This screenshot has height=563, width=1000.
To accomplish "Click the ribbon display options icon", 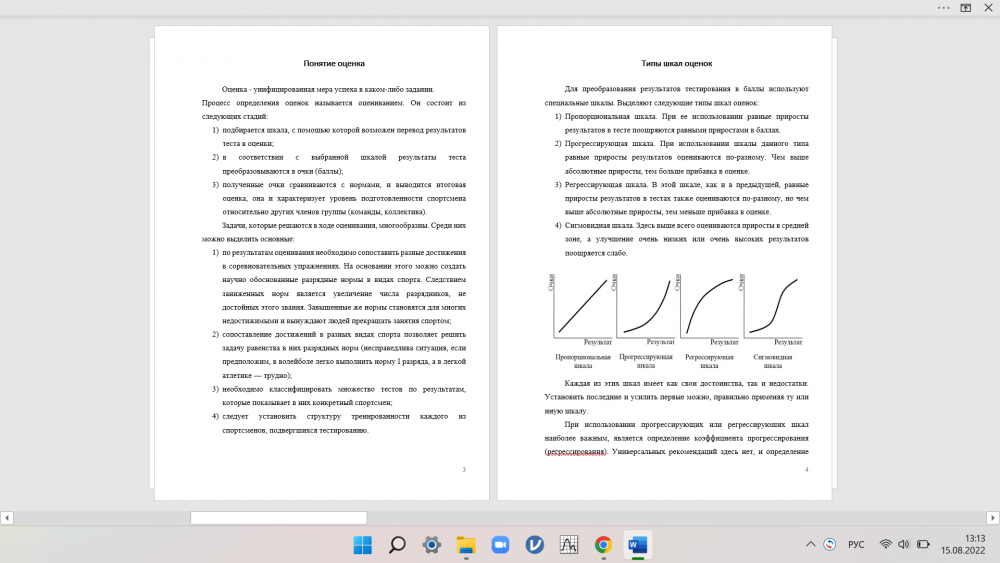I will [x=966, y=7].
